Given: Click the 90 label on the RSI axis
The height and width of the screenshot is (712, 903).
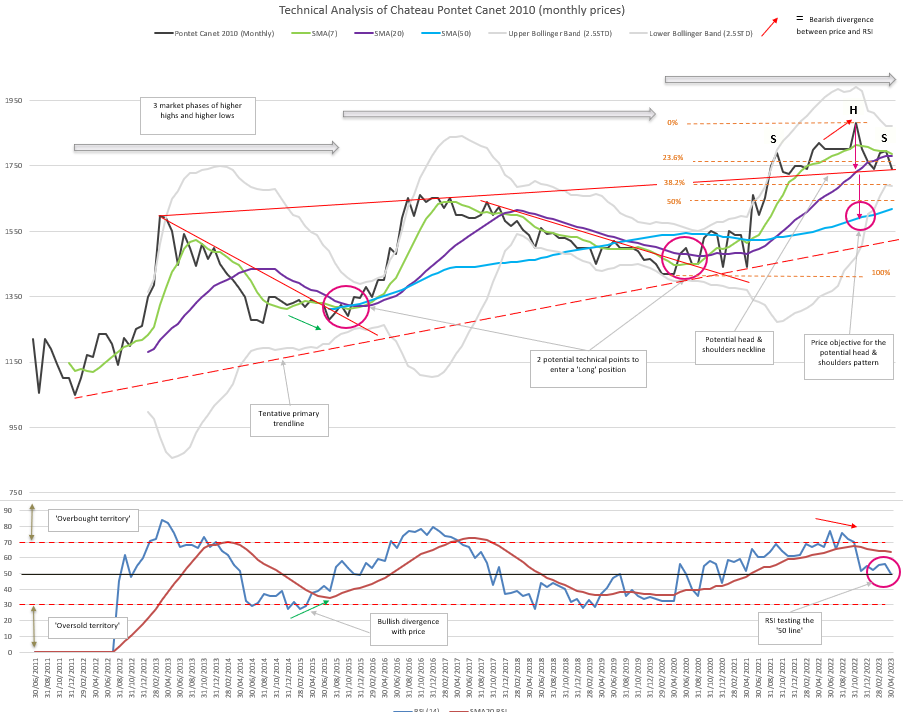Looking at the screenshot, I should click(7, 510).
